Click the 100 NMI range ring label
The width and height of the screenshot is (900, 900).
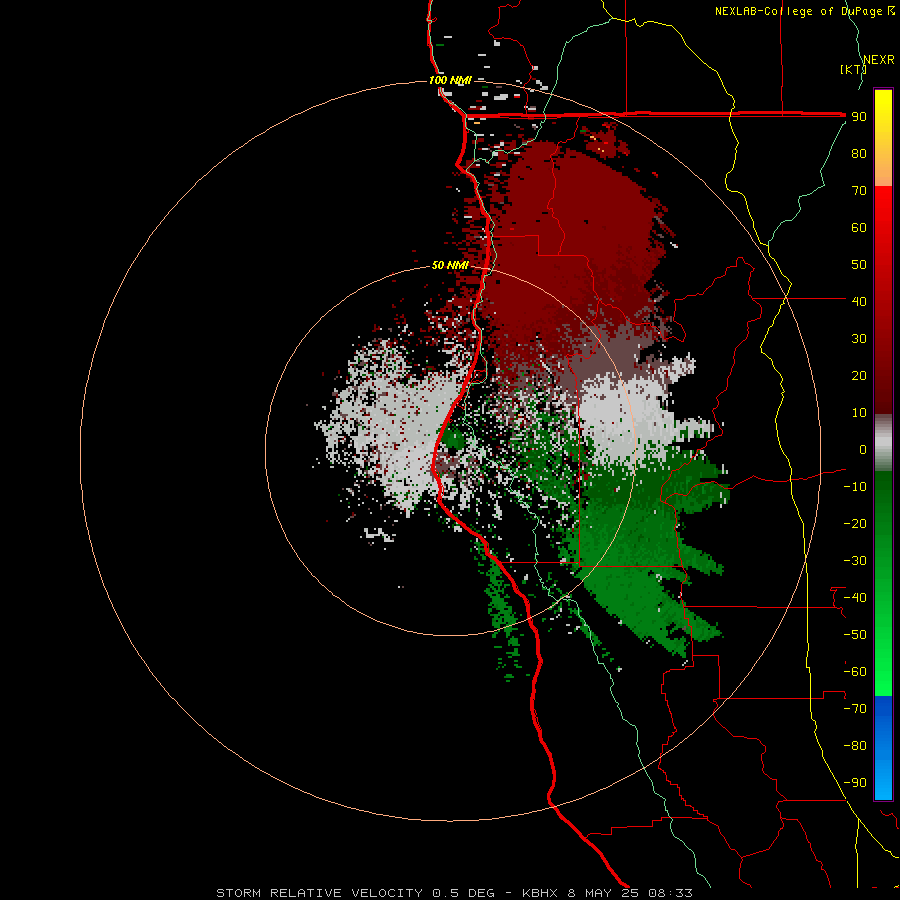[x=450, y=80]
